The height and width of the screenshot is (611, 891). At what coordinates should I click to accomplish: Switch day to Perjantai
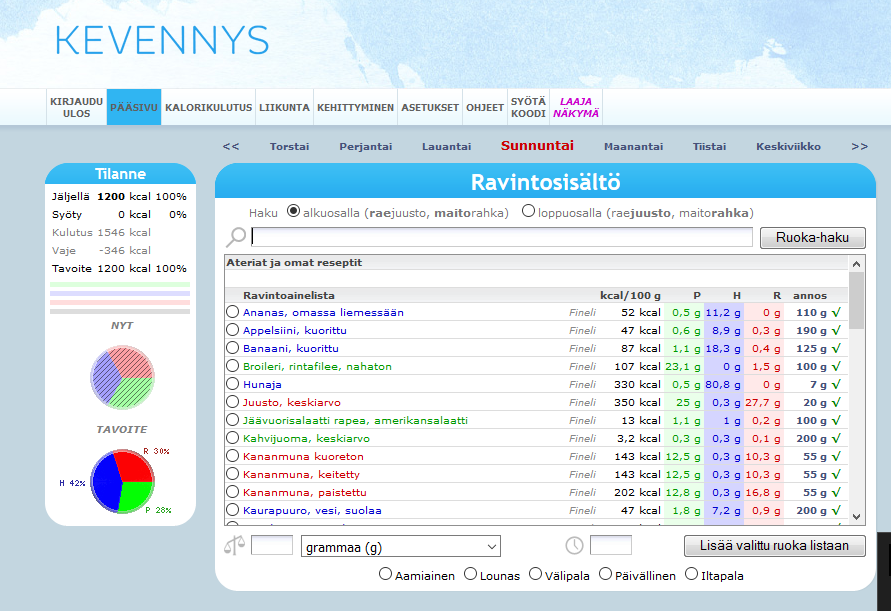click(x=365, y=147)
